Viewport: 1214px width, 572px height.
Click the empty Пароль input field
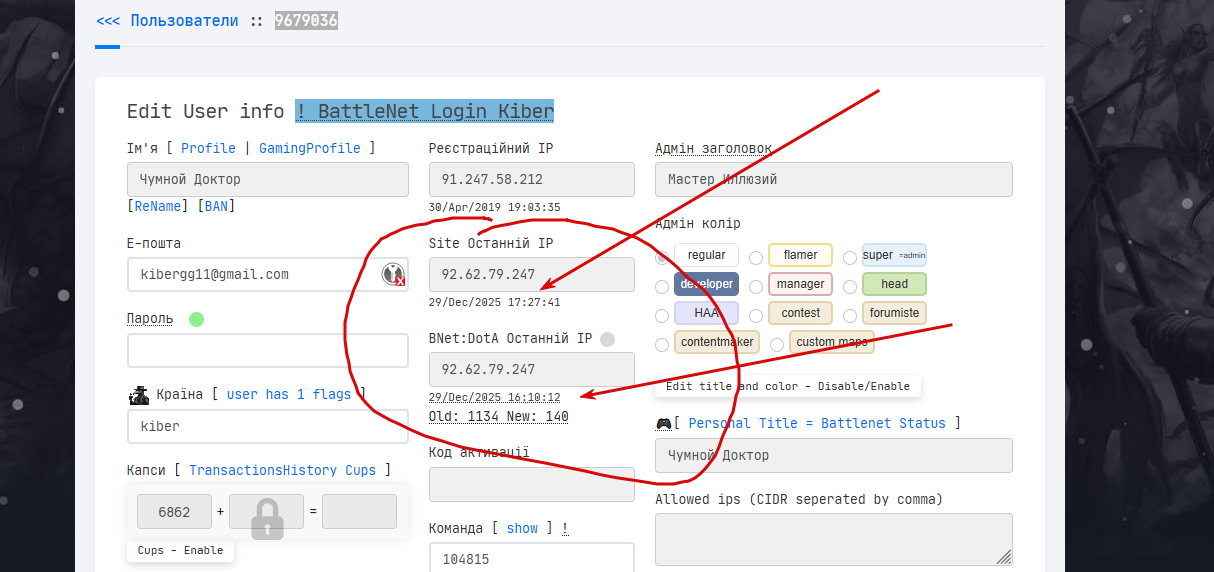click(268, 351)
